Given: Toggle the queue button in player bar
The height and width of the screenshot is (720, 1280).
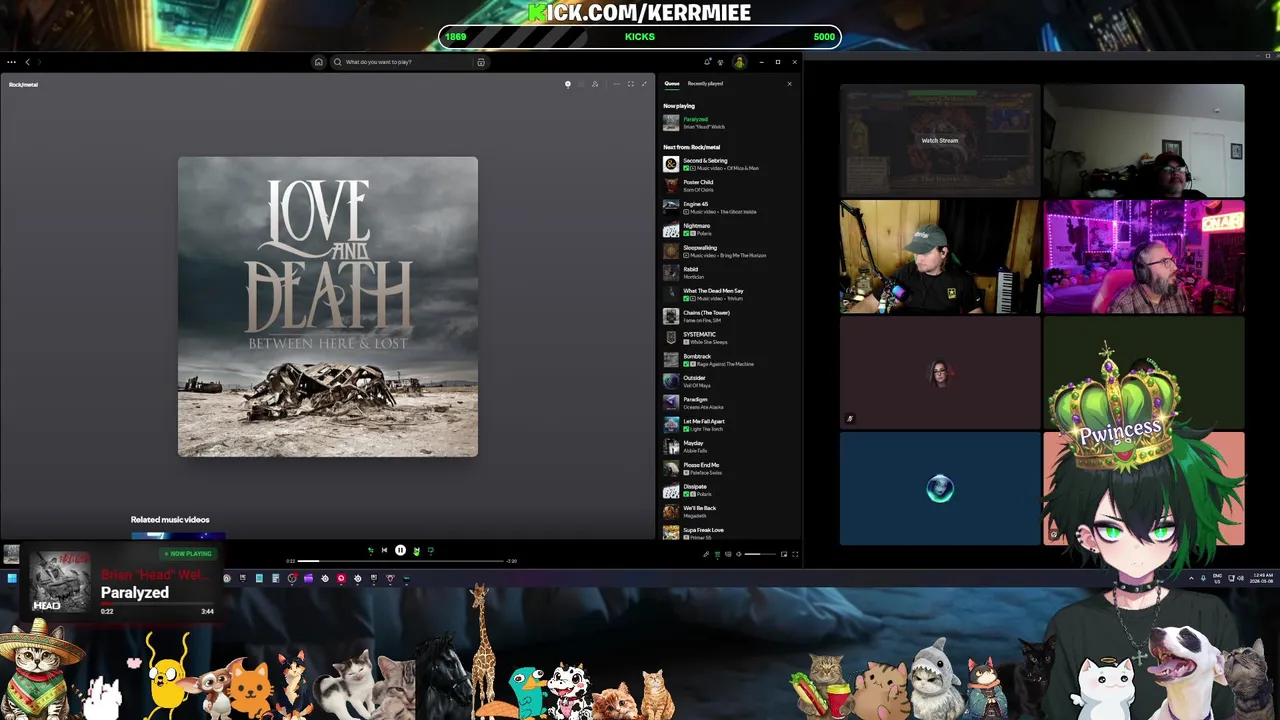Looking at the screenshot, I should point(717,554).
